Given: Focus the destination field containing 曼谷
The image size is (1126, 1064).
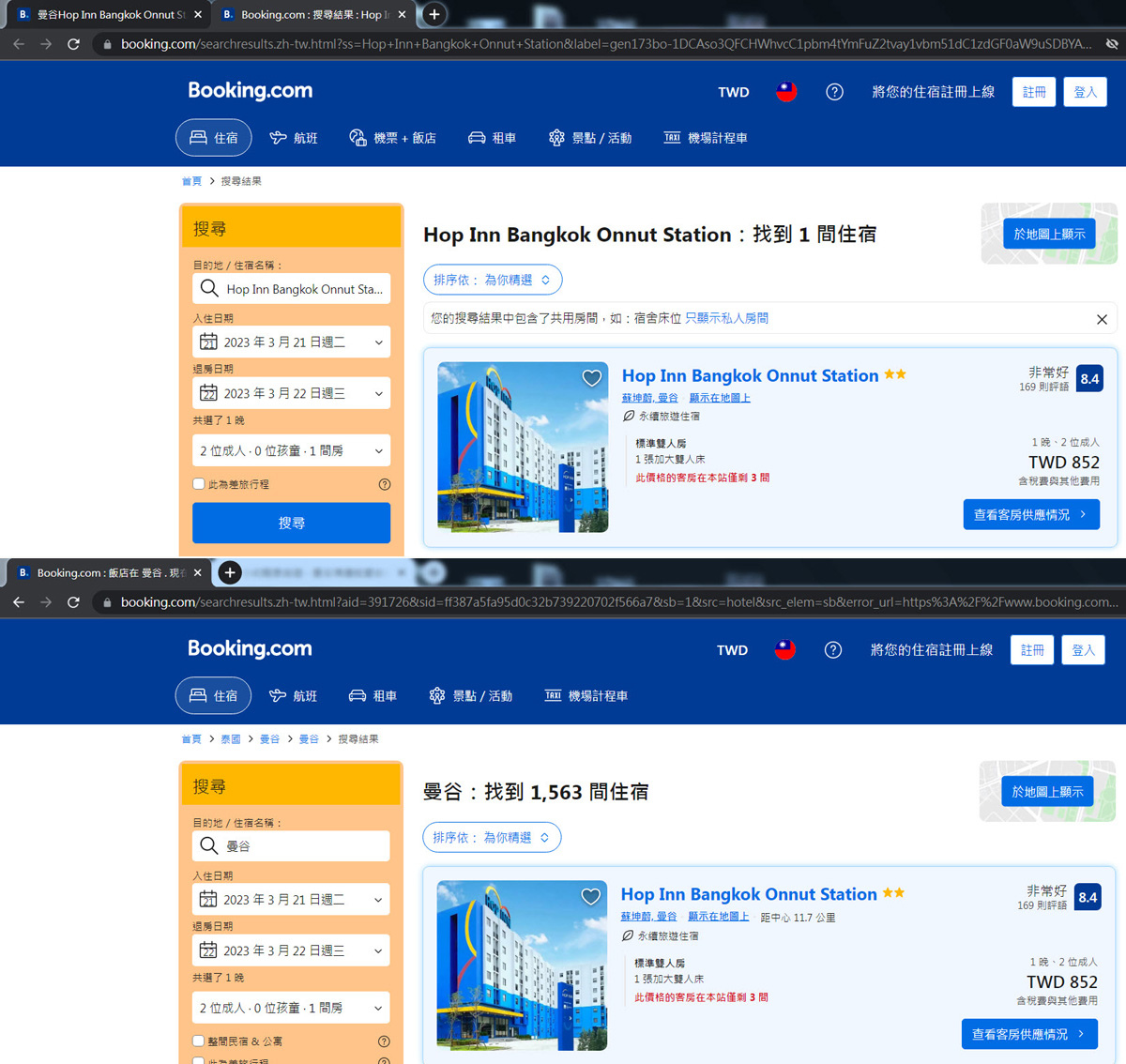Looking at the screenshot, I should point(291,846).
